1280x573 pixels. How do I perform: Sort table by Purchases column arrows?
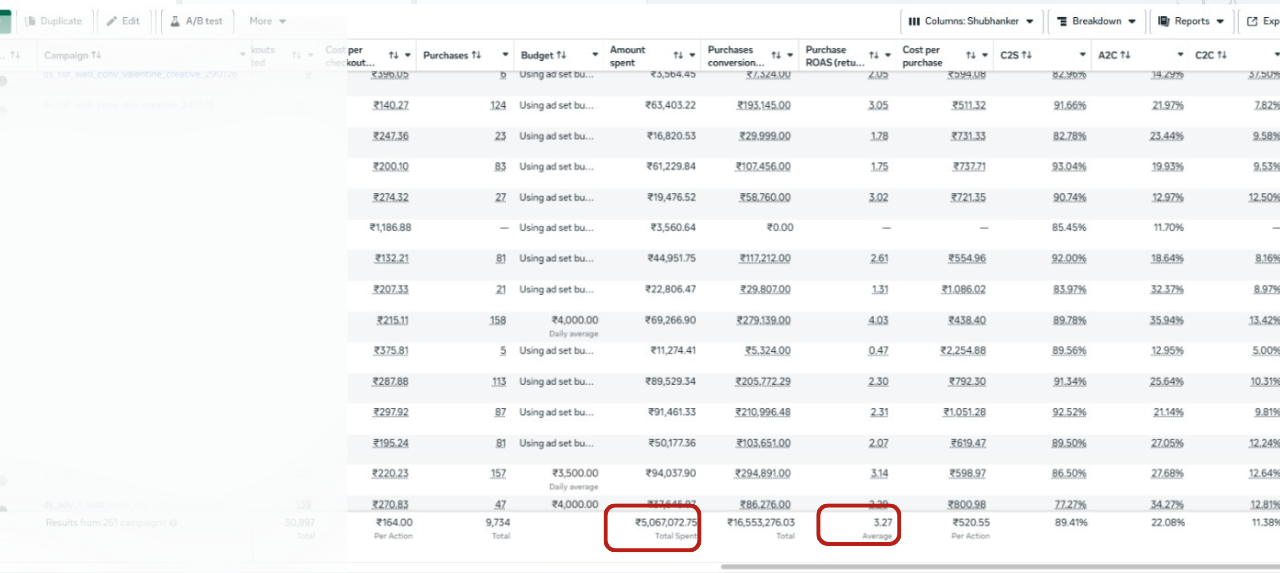point(476,55)
